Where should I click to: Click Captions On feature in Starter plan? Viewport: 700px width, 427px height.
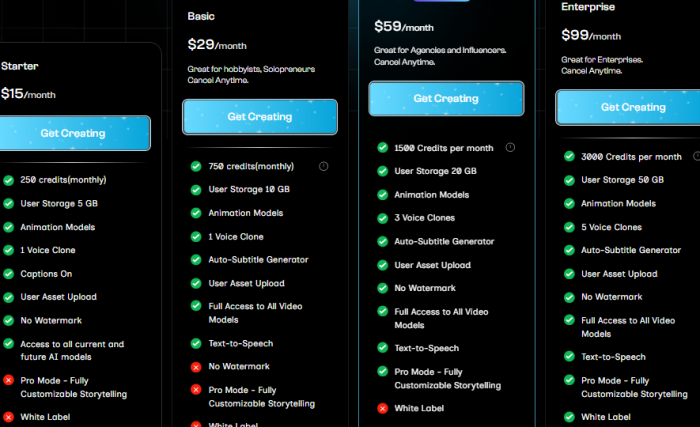pos(48,273)
